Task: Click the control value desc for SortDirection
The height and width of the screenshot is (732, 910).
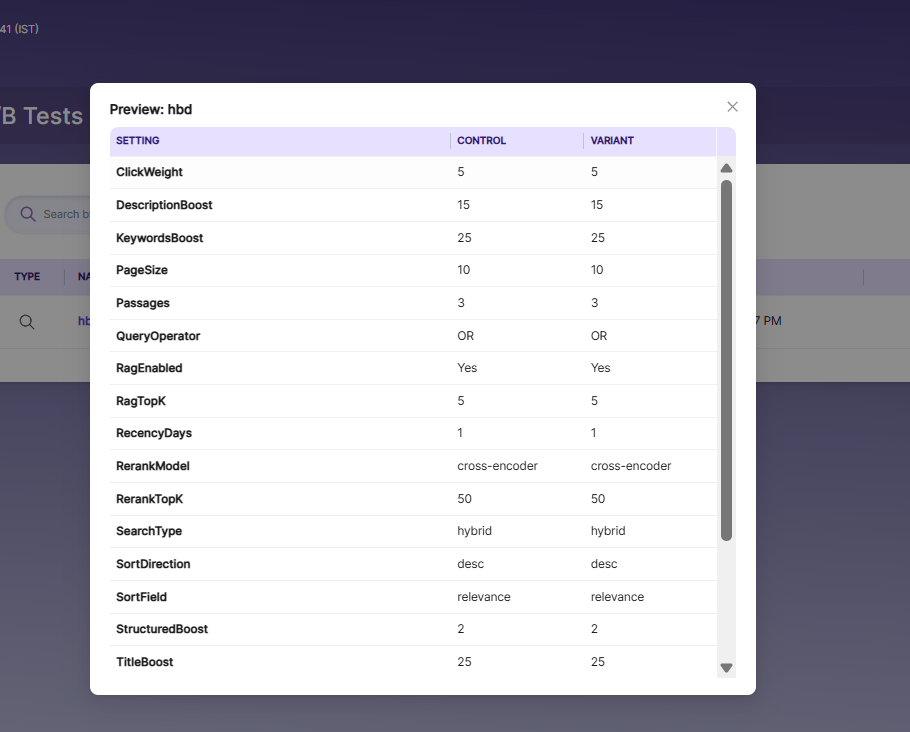Action: [471, 564]
